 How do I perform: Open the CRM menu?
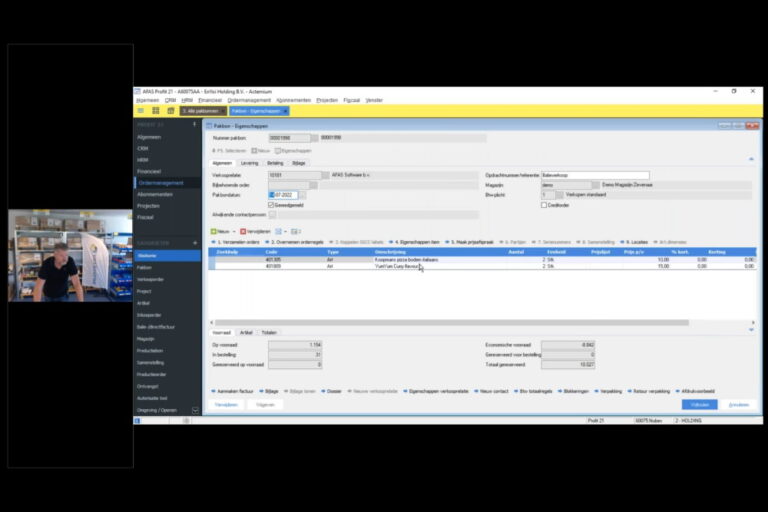click(x=170, y=100)
